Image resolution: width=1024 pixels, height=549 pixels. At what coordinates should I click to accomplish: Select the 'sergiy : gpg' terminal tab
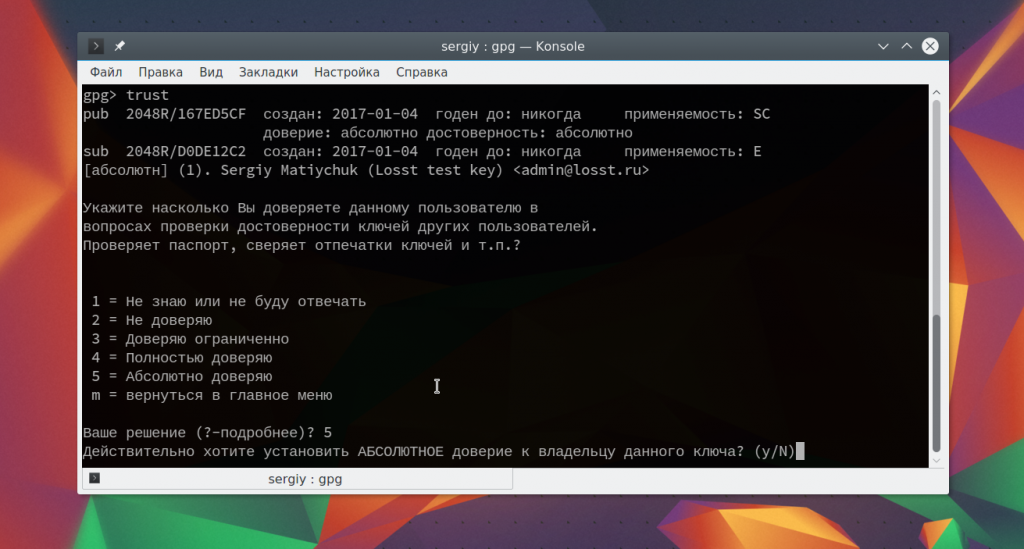297,479
